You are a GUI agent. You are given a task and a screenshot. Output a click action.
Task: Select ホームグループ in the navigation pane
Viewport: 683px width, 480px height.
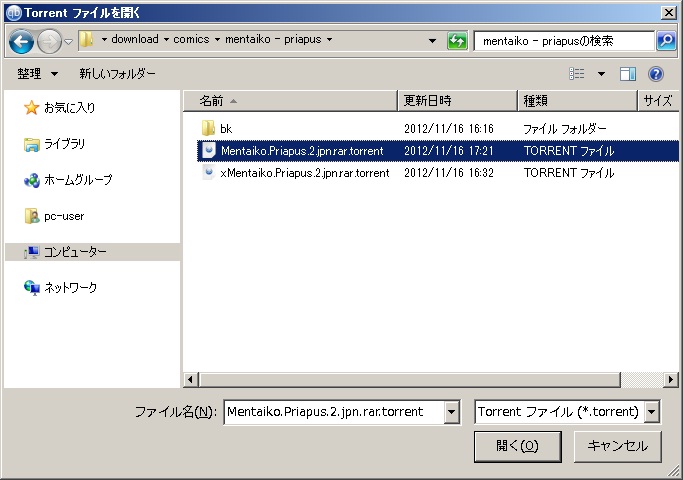click(x=78, y=179)
